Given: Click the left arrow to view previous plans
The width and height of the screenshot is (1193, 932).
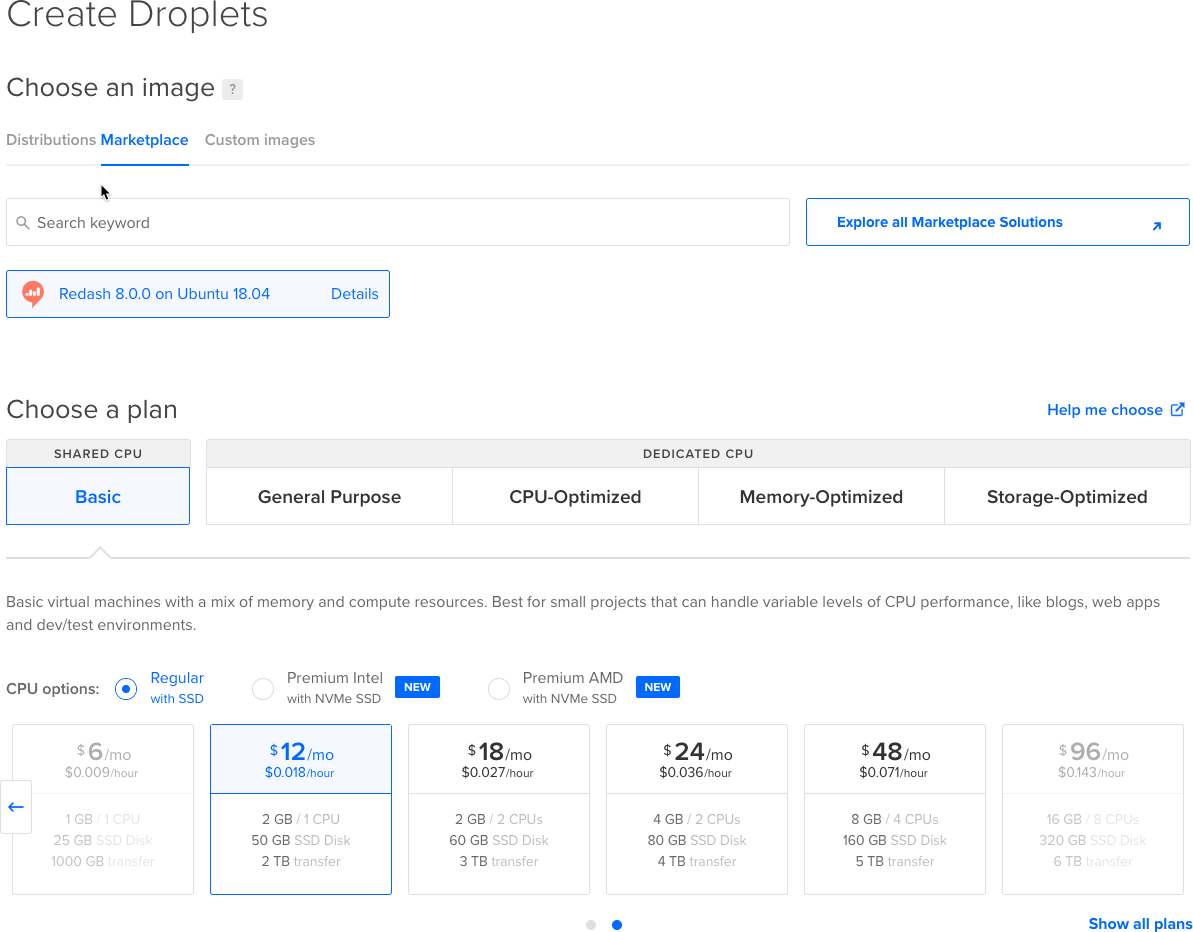Looking at the screenshot, I should [x=16, y=806].
